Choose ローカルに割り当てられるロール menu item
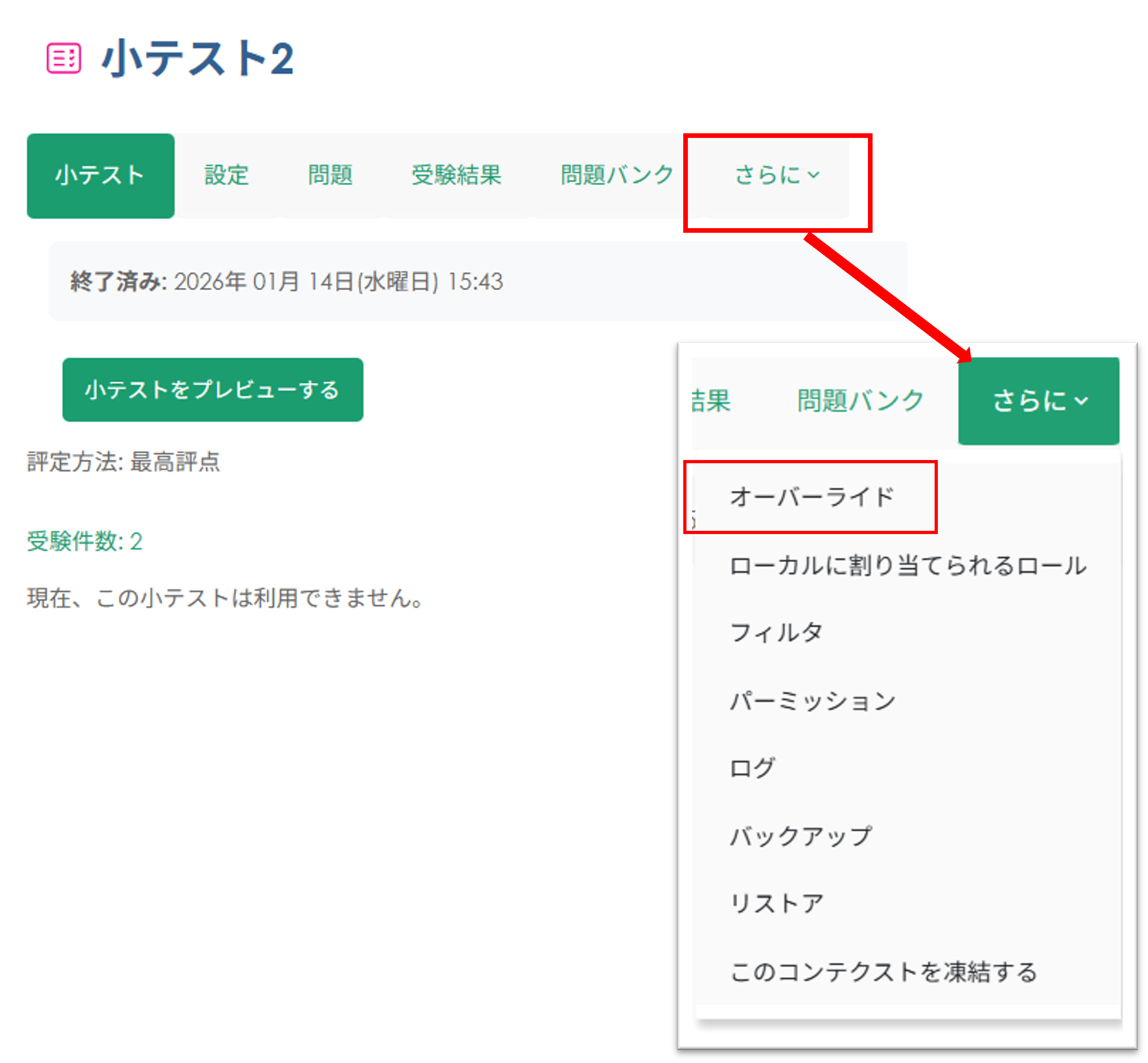The height and width of the screenshot is (1063, 1148). [x=908, y=566]
